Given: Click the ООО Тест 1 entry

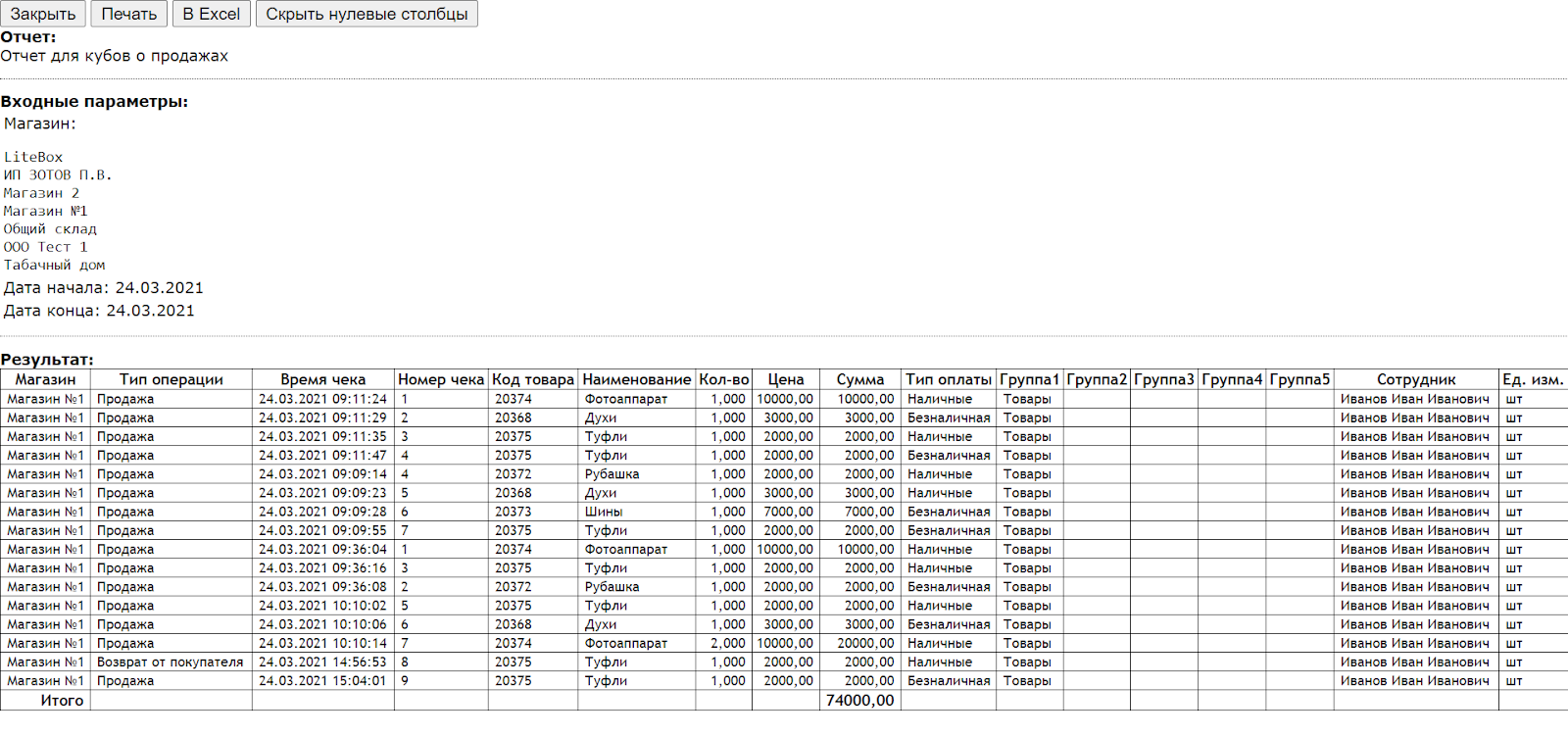Looking at the screenshot, I should [x=45, y=247].
